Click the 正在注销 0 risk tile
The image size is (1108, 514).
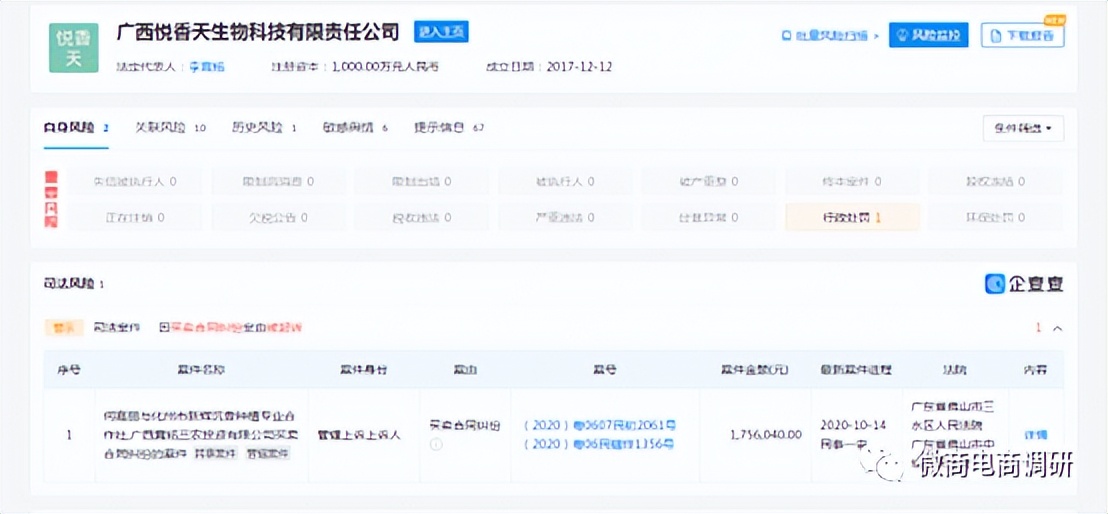coord(136,218)
